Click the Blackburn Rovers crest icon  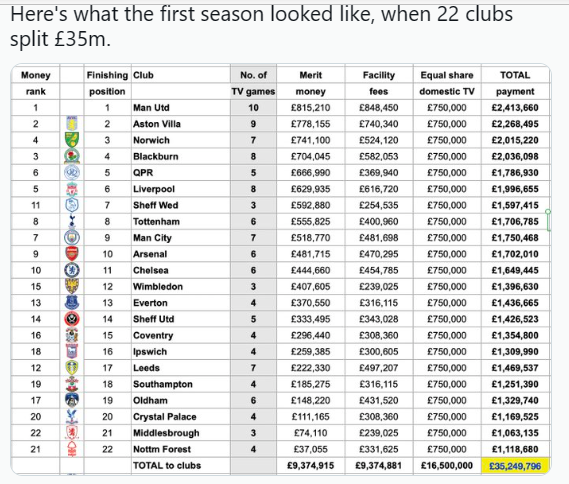point(72,156)
